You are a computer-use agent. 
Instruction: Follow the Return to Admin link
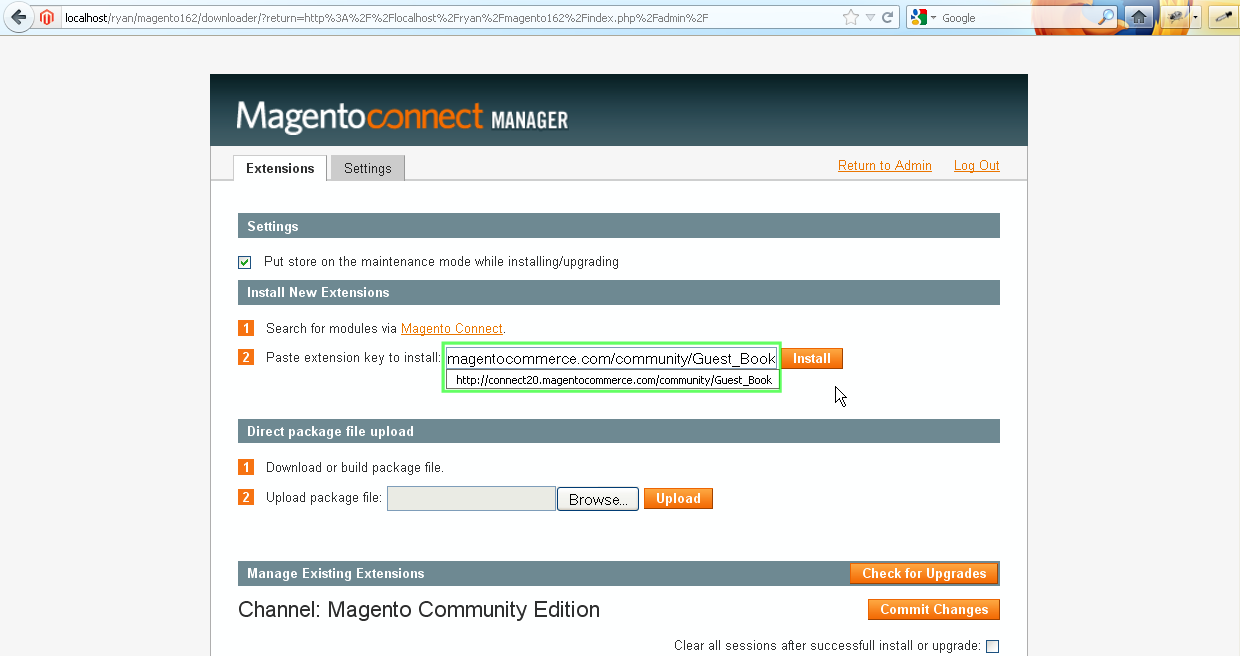pyautogui.click(x=884, y=166)
